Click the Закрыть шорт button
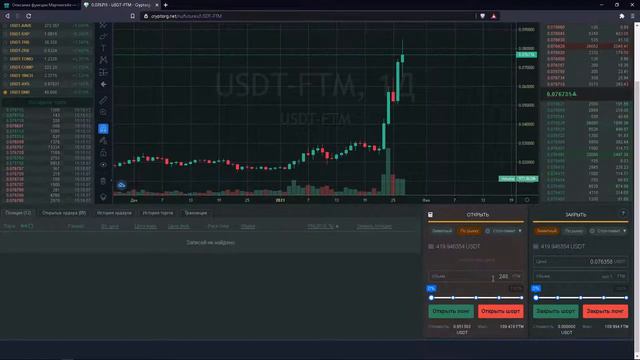The height and width of the screenshot is (360, 640). click(556, 311)
